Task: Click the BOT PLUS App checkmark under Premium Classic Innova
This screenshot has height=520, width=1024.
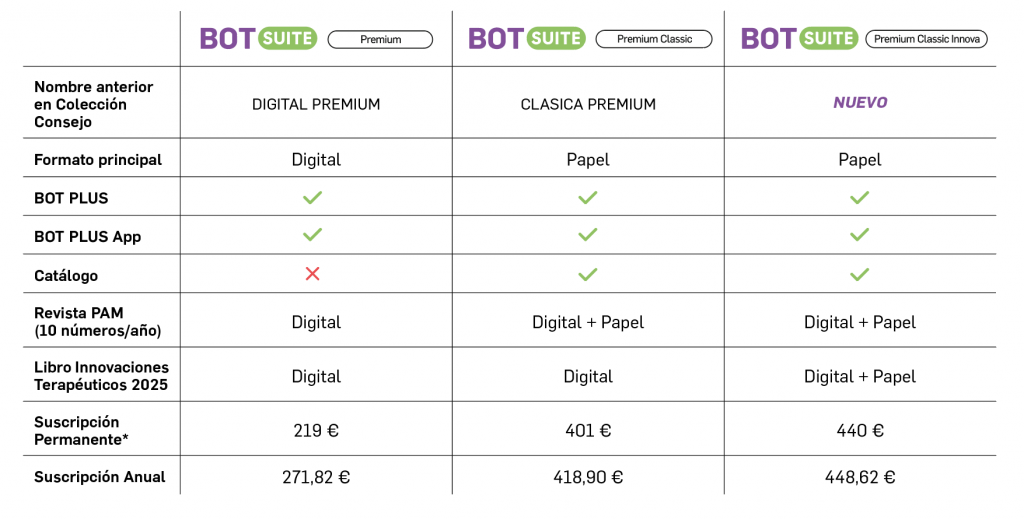Action: point(859,235)
